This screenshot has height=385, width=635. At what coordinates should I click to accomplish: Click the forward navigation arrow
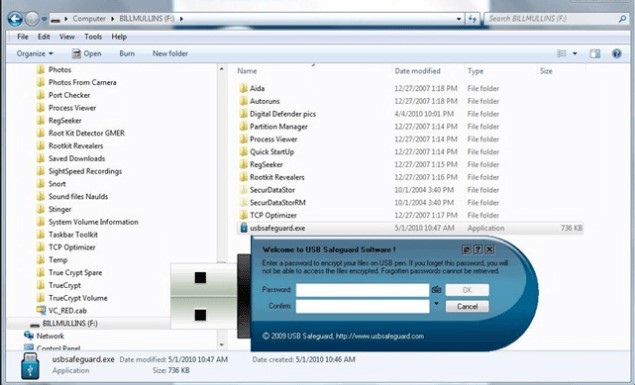click(32, 19)
